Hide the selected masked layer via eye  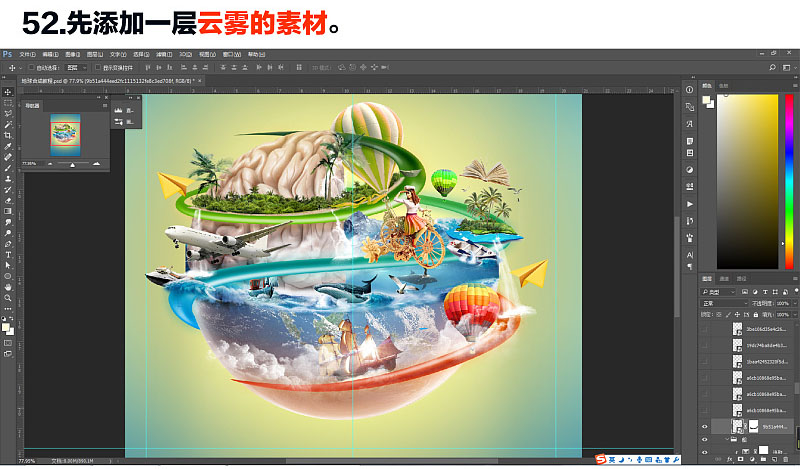pyautogui.click(x=705, y=427)
